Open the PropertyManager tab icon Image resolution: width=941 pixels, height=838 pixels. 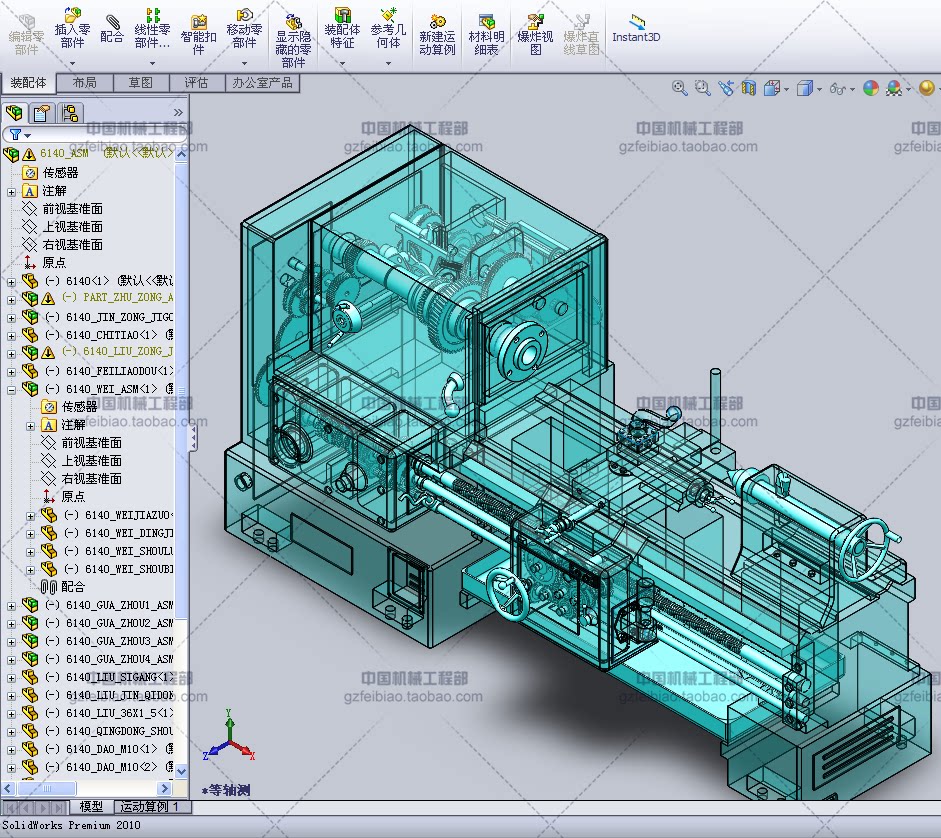click(42, 113)
